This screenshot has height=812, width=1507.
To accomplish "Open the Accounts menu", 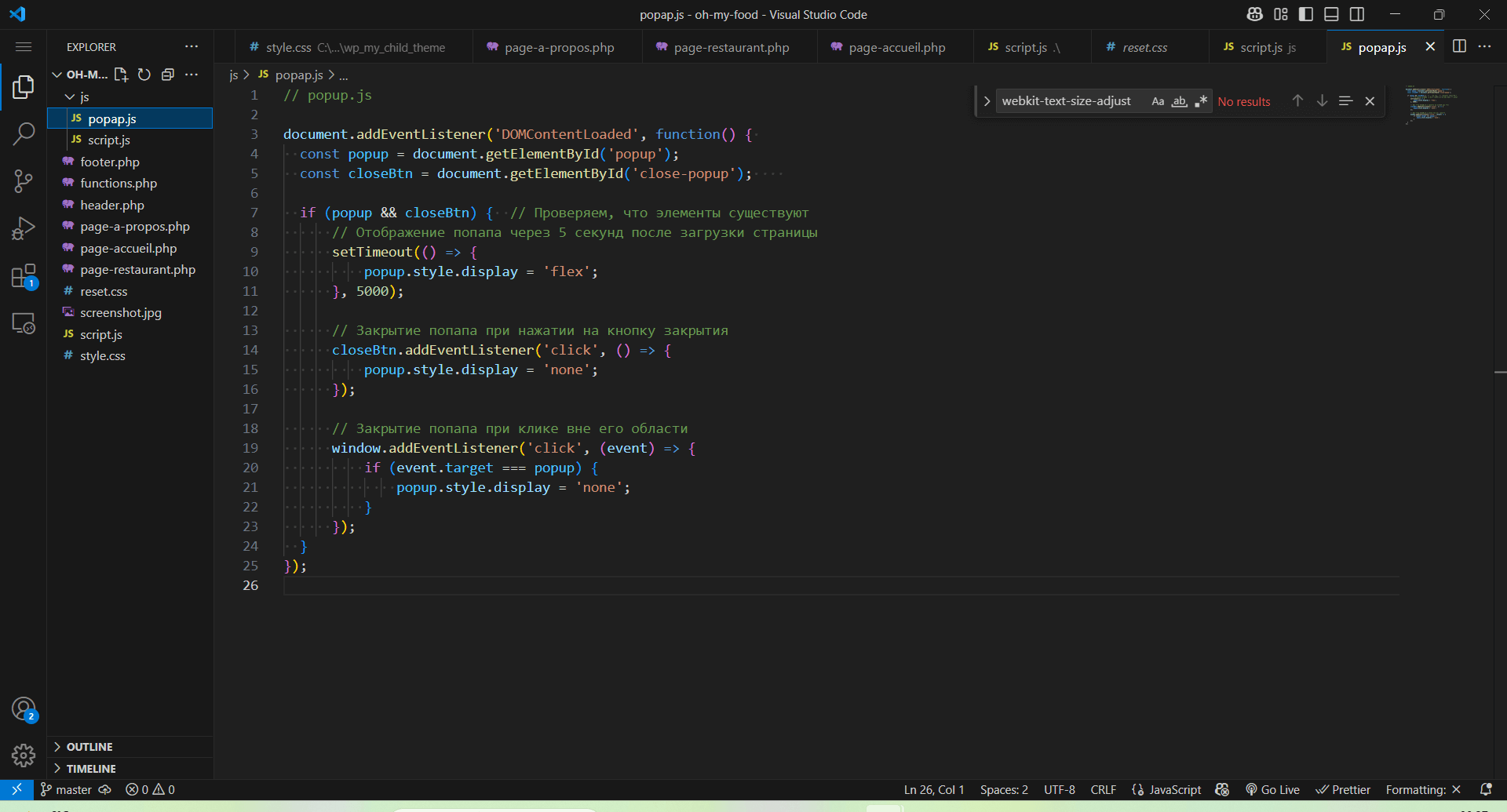I will (24, 709).
